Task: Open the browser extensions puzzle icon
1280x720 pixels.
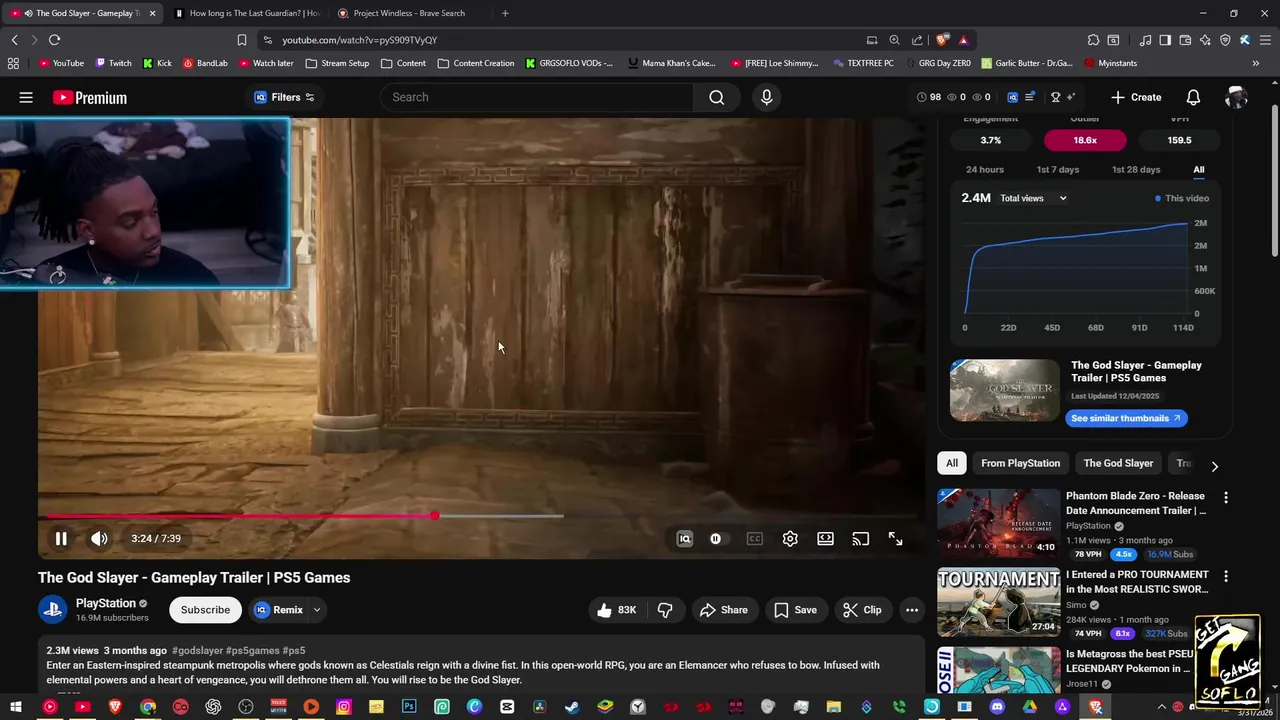Action: [x=1093, y=40]
